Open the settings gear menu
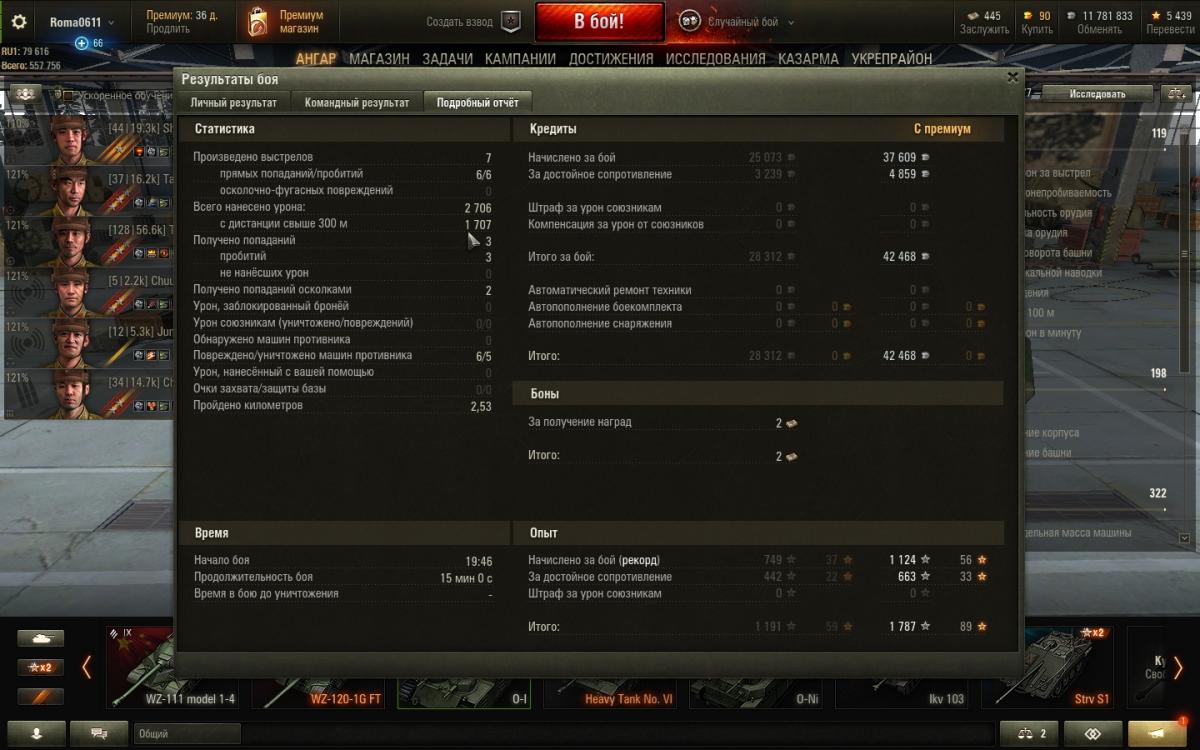 tap(18, 21)
